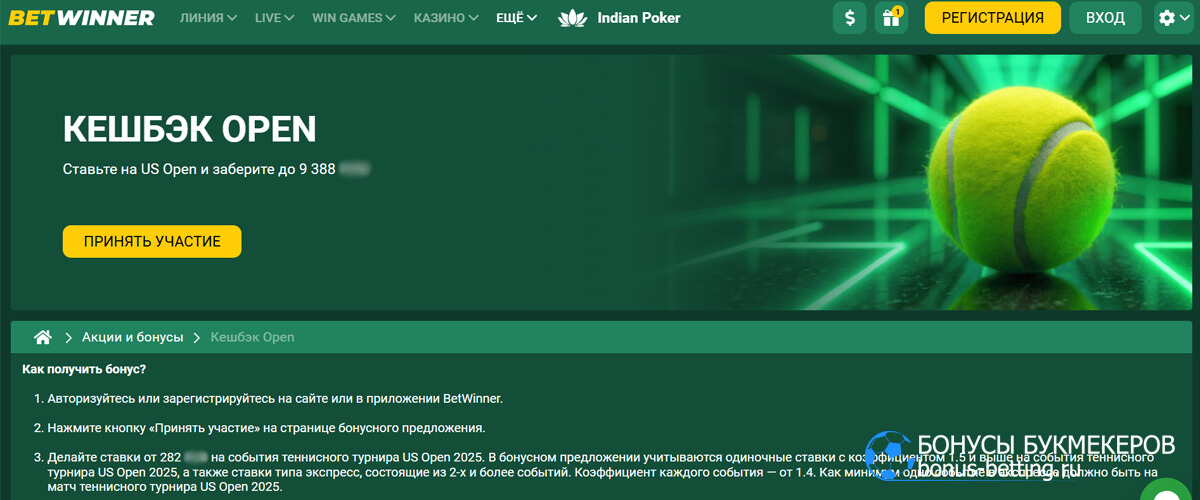The height and width of the screenshot is (500, 1200).
Task: Go to home via breadcrumb house icon
Action: tap(42, 337)
